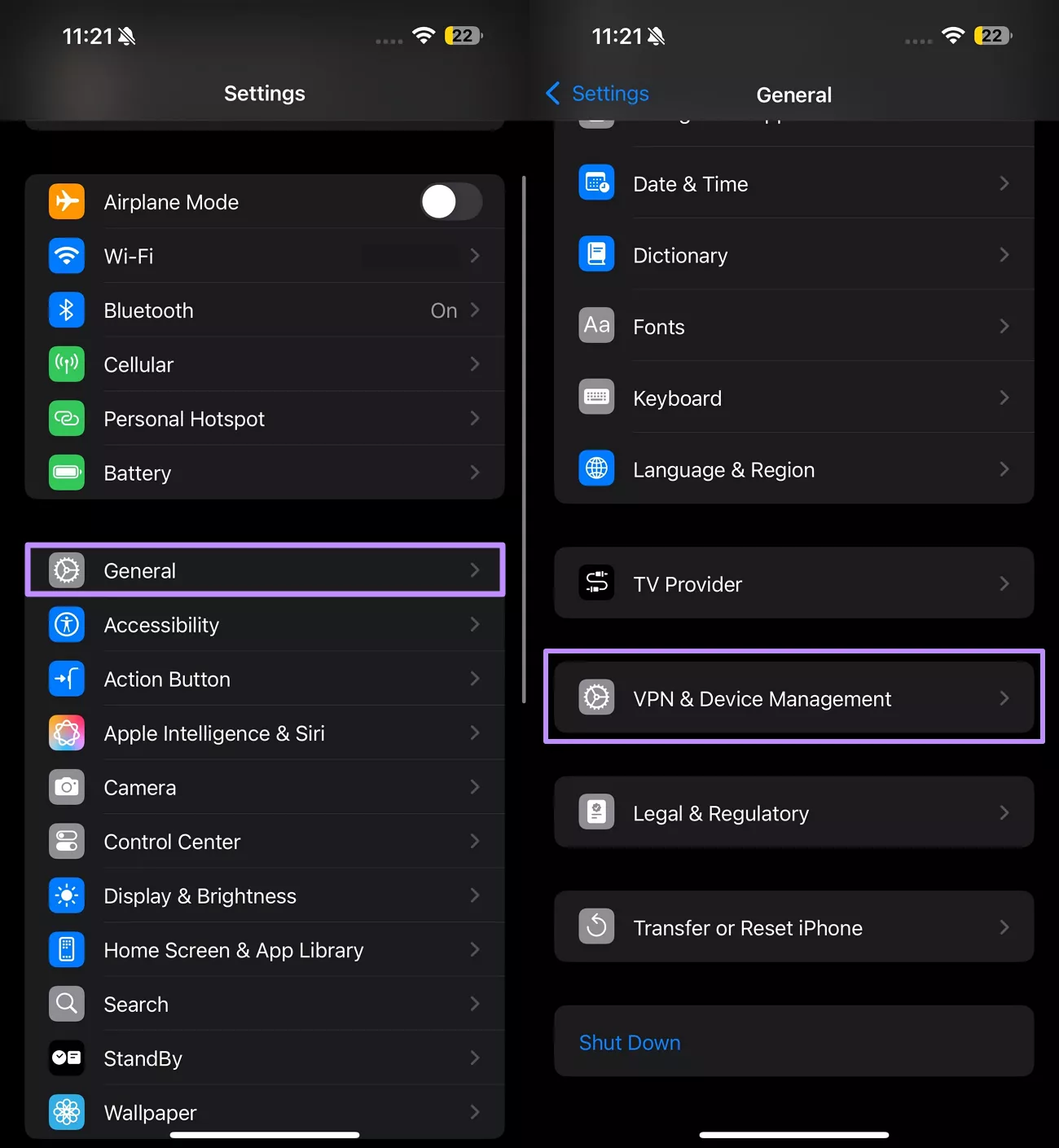Turn off Bluetooth from its row
The width and height of the screenshot is (1059, 1148).
pos(244,310)
